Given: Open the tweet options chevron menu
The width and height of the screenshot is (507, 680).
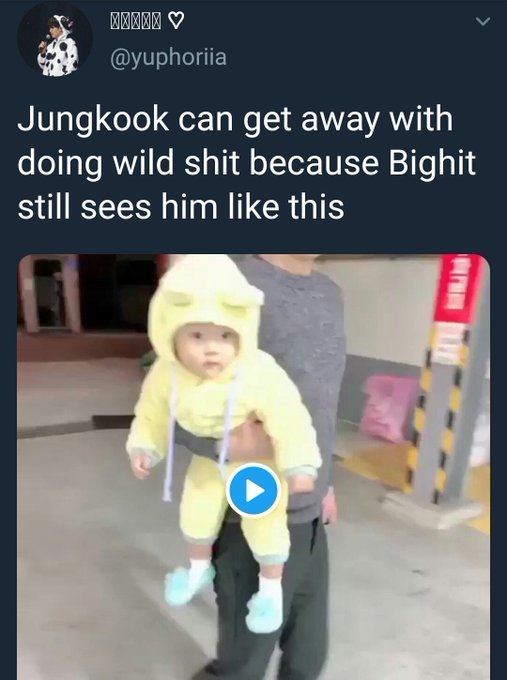Looking at the screenshot, I should [x=482, y=21].
